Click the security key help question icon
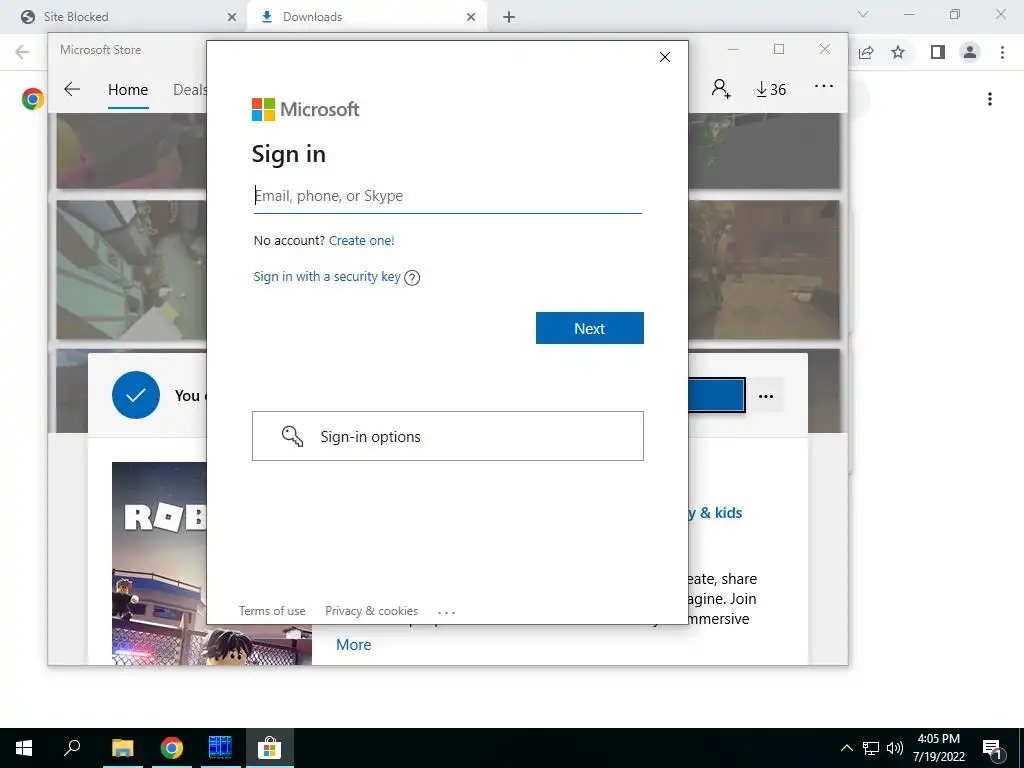 coord(412,278)
